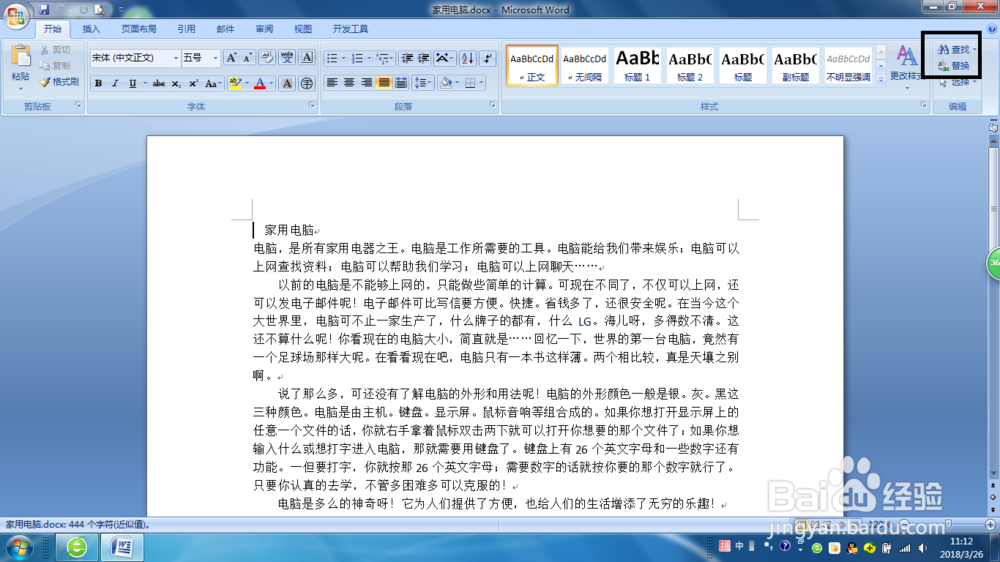The height and width of the screenshot is (562, 1000).
Task: Toggle Underline formatting
Action: pyautogui.click(x=133, y=84)
